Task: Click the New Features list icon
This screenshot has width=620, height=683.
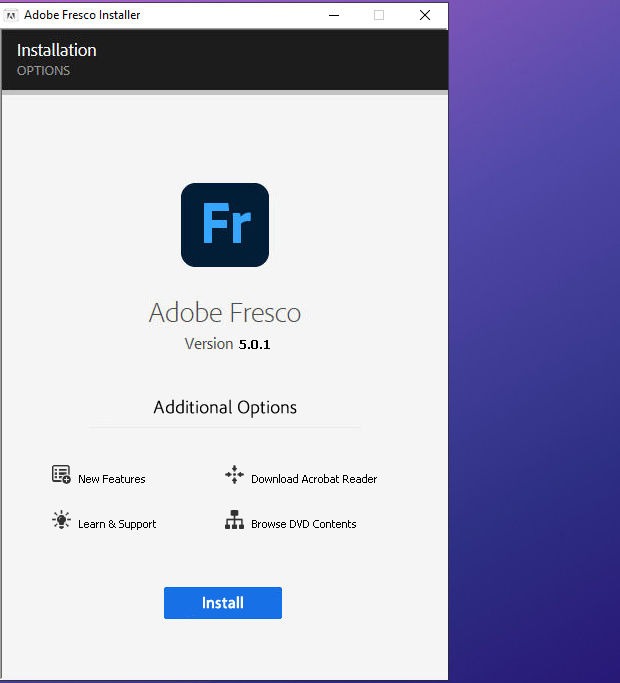Action: click(61, 475)
